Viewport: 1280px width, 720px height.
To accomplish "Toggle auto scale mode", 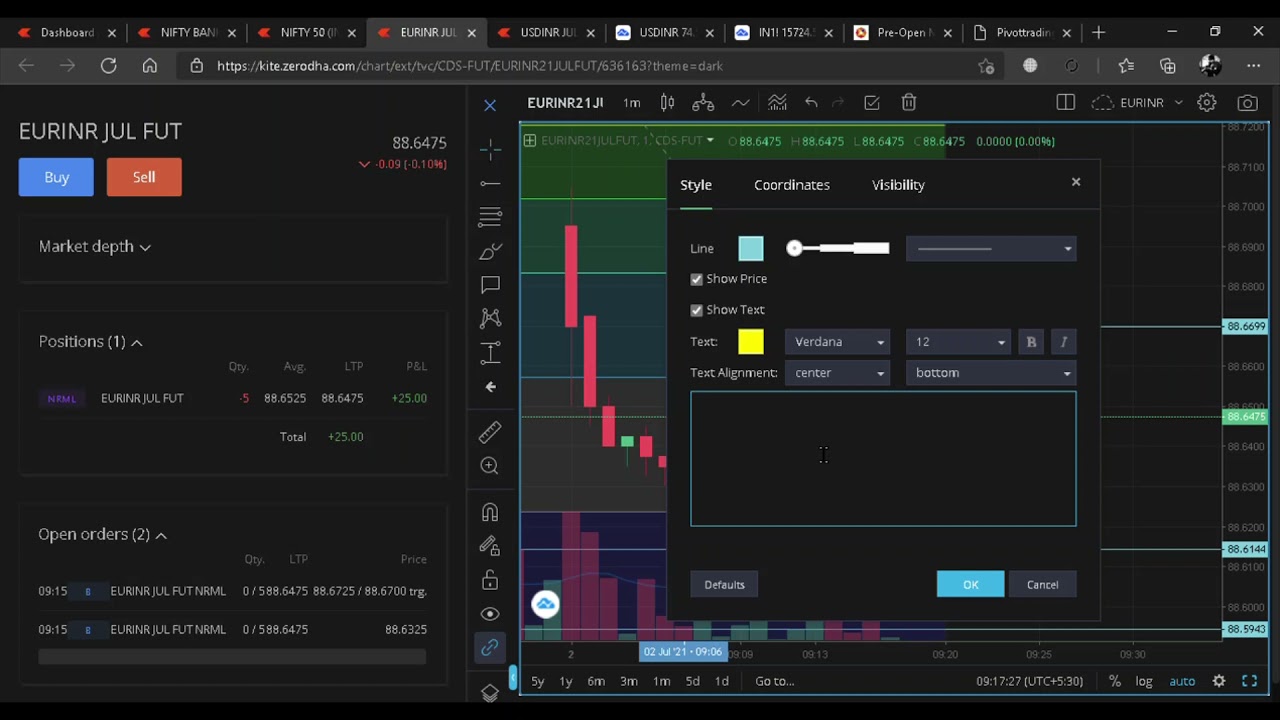I will pyautogui.click(x=1182, y=681).
